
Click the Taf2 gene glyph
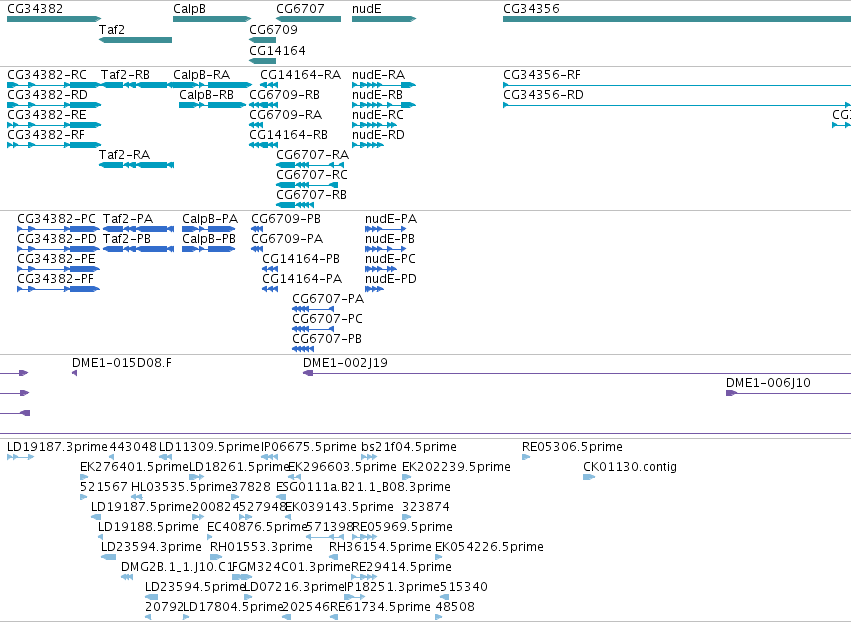pyautogui.click(x=135, y=40)
